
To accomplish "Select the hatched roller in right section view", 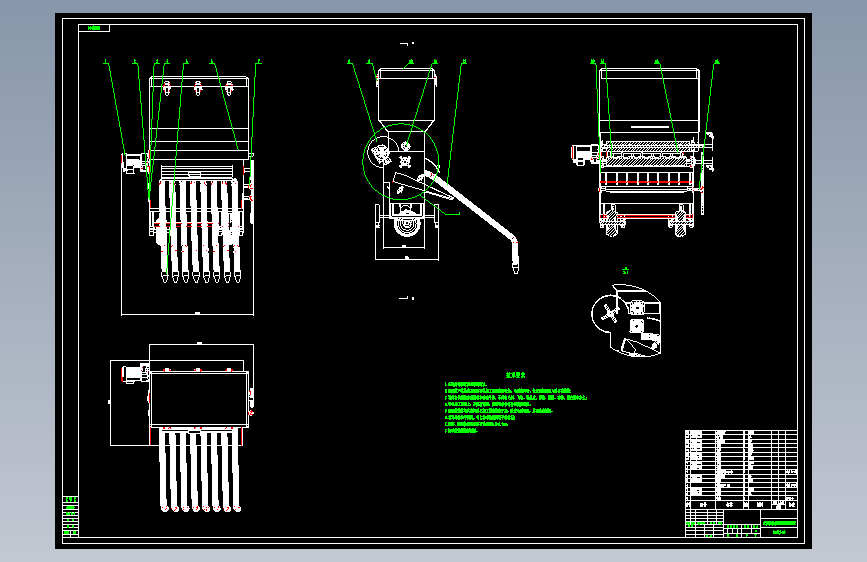I will (647, 163).
